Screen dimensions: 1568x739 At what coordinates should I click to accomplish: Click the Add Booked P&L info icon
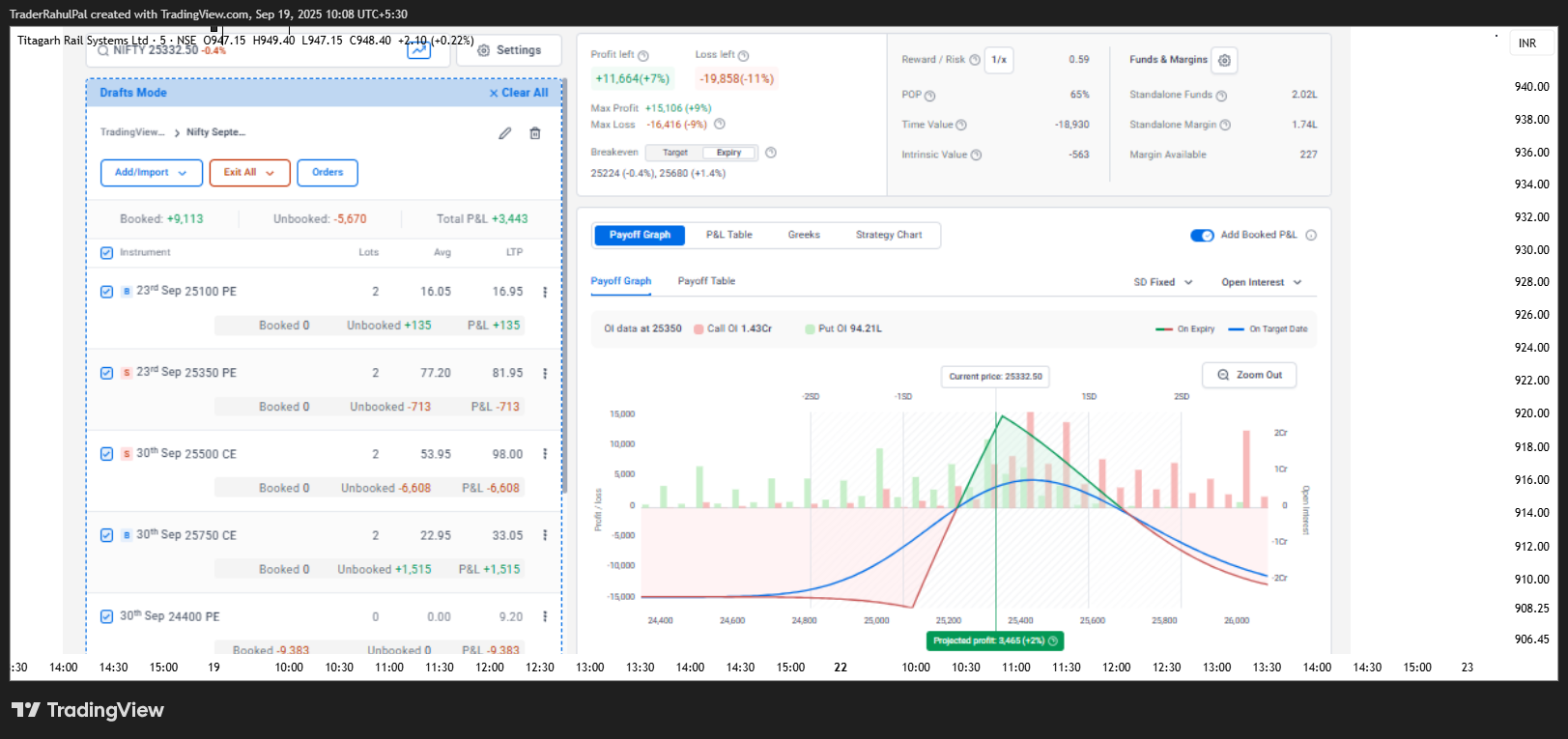pos(1311,235)
